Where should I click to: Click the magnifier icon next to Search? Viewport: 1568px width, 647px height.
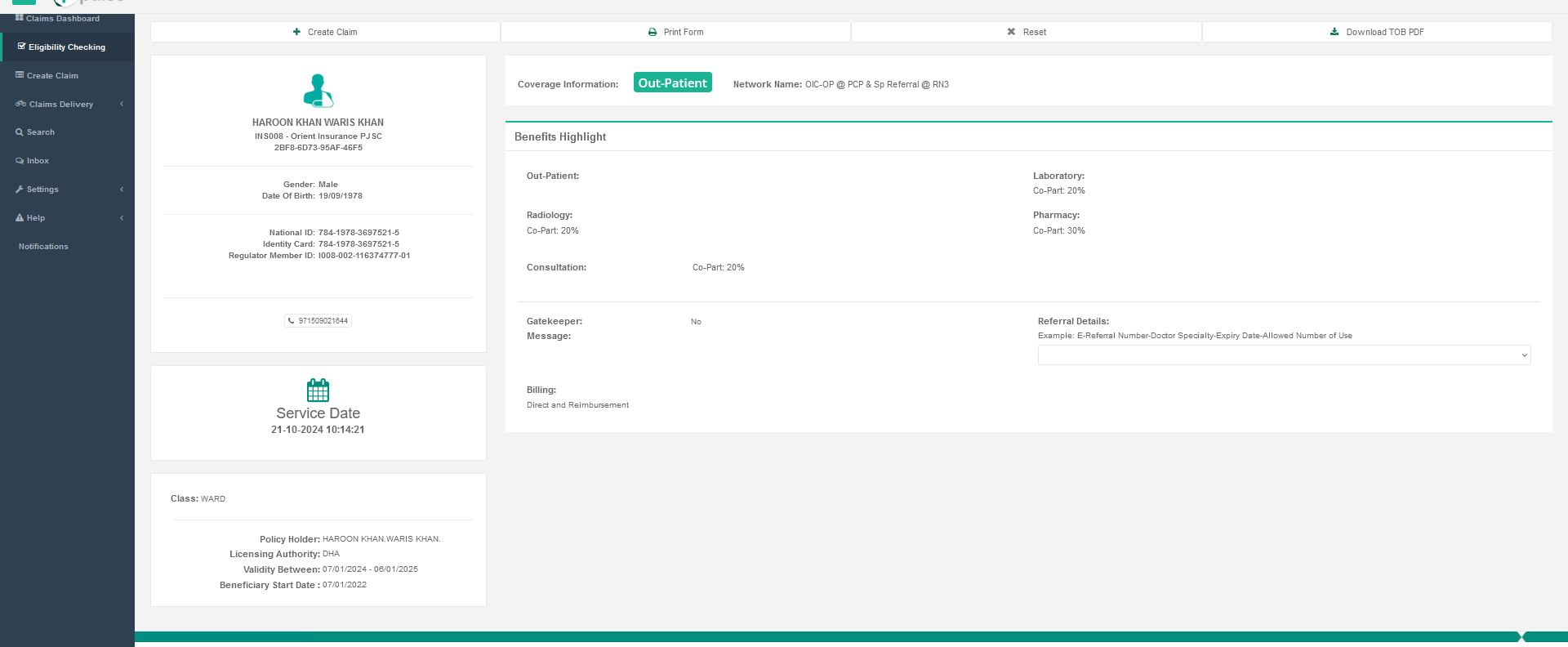click(20, 132)
